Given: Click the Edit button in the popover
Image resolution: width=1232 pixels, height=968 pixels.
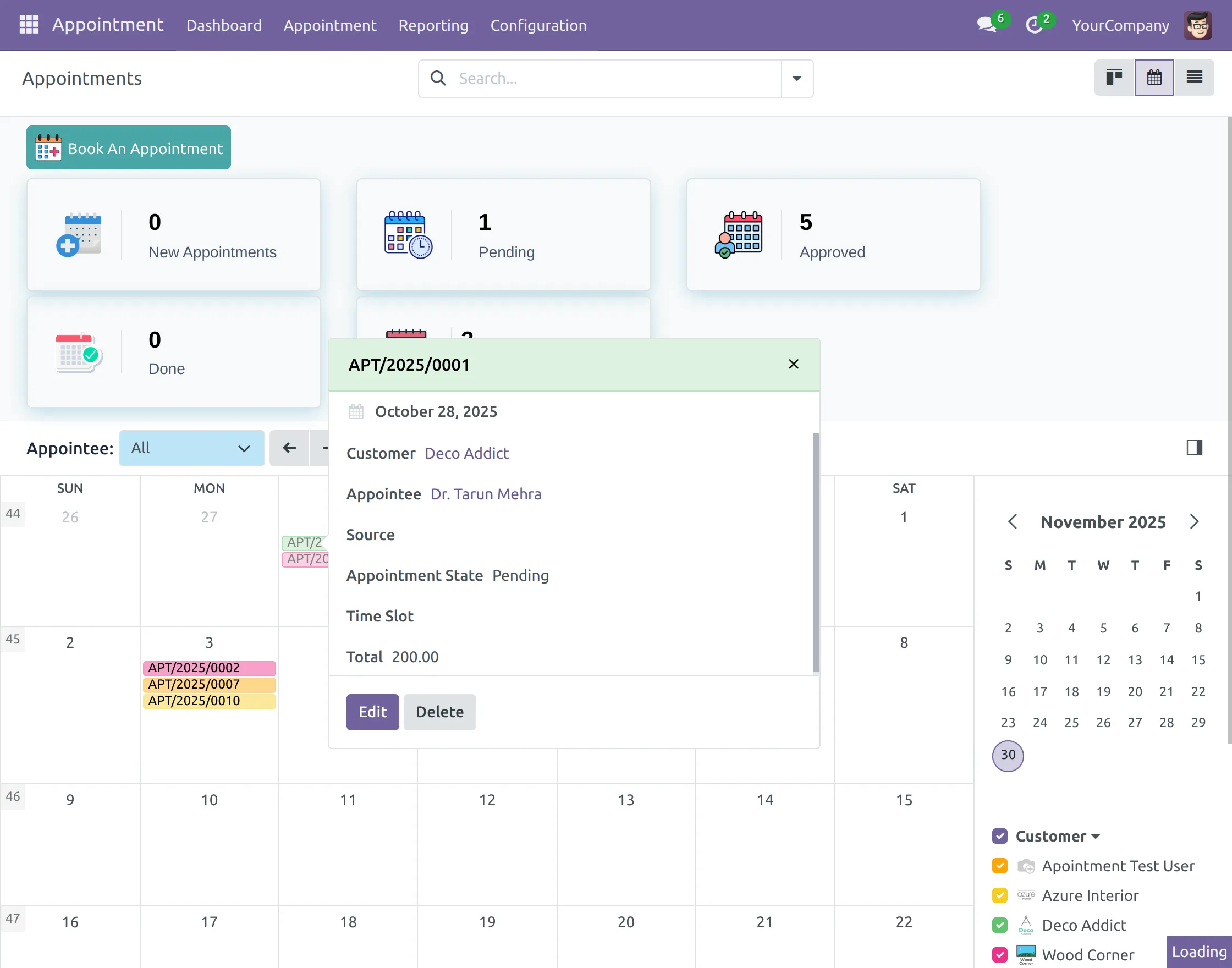Looking at the screenshot, I should click(372, 712).
